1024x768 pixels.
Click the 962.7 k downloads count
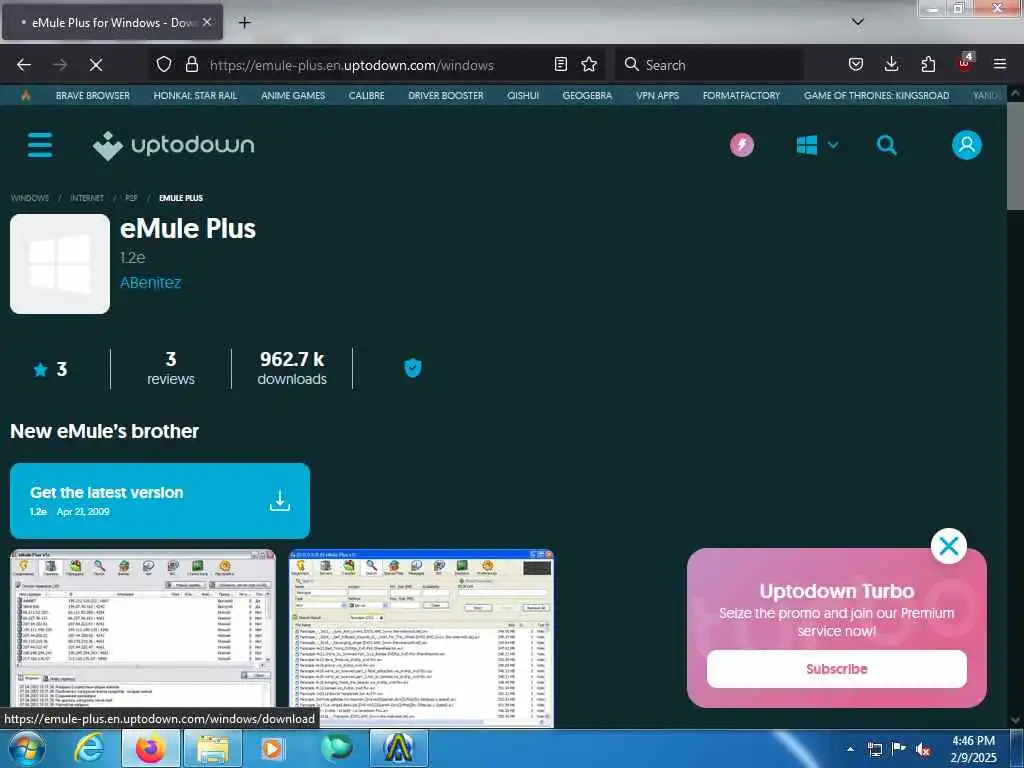pyautogui.click(x=292, y=369)
